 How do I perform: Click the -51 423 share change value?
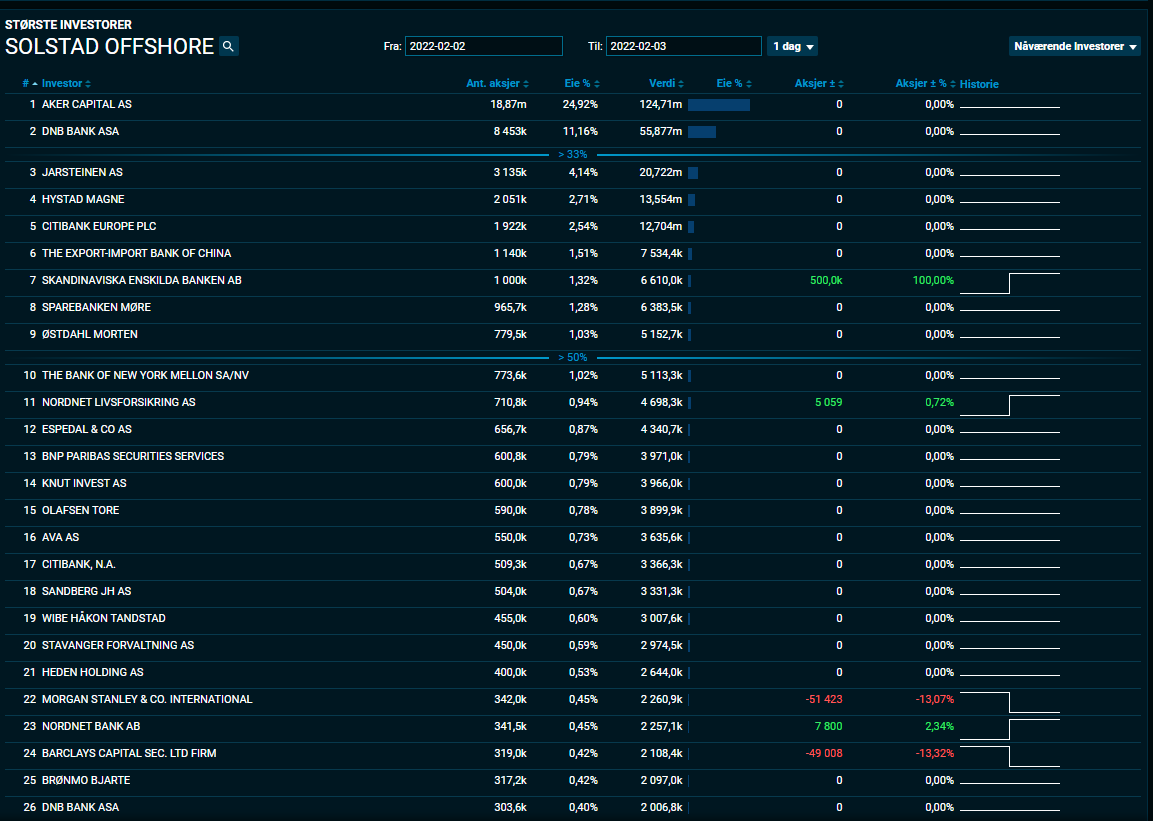824,700
